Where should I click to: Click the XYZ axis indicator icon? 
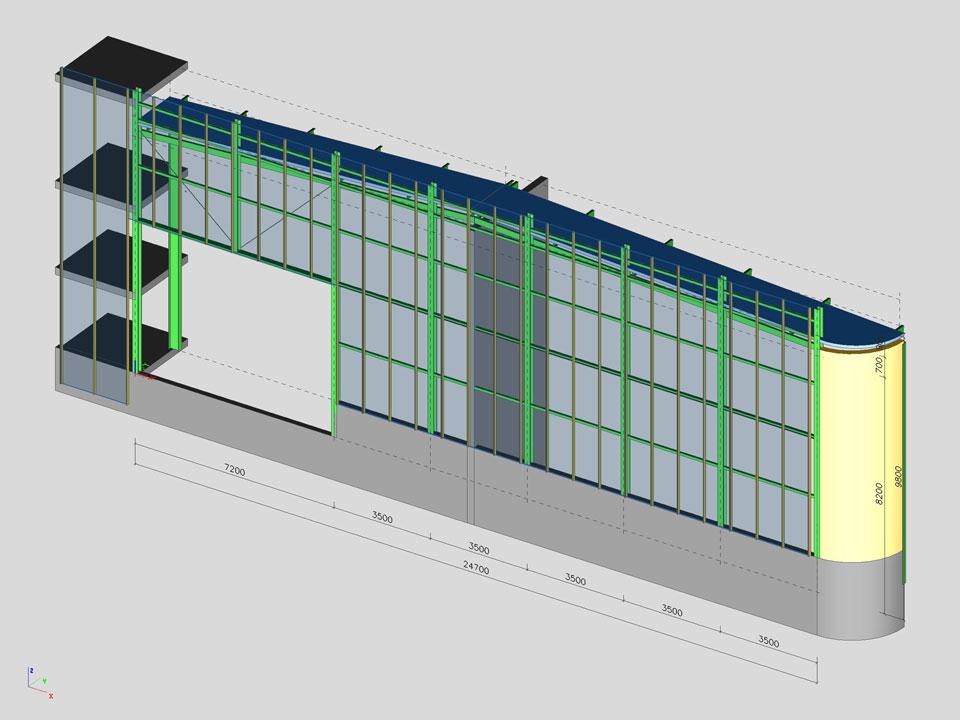(38, 681)
